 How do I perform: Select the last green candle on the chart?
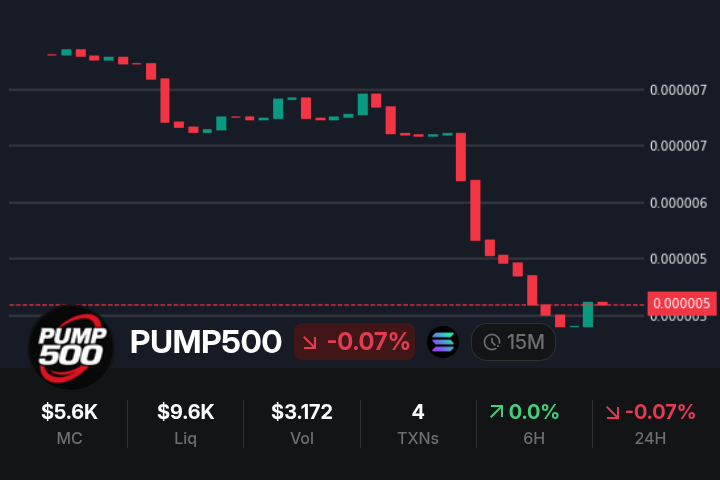click(588, 314)
